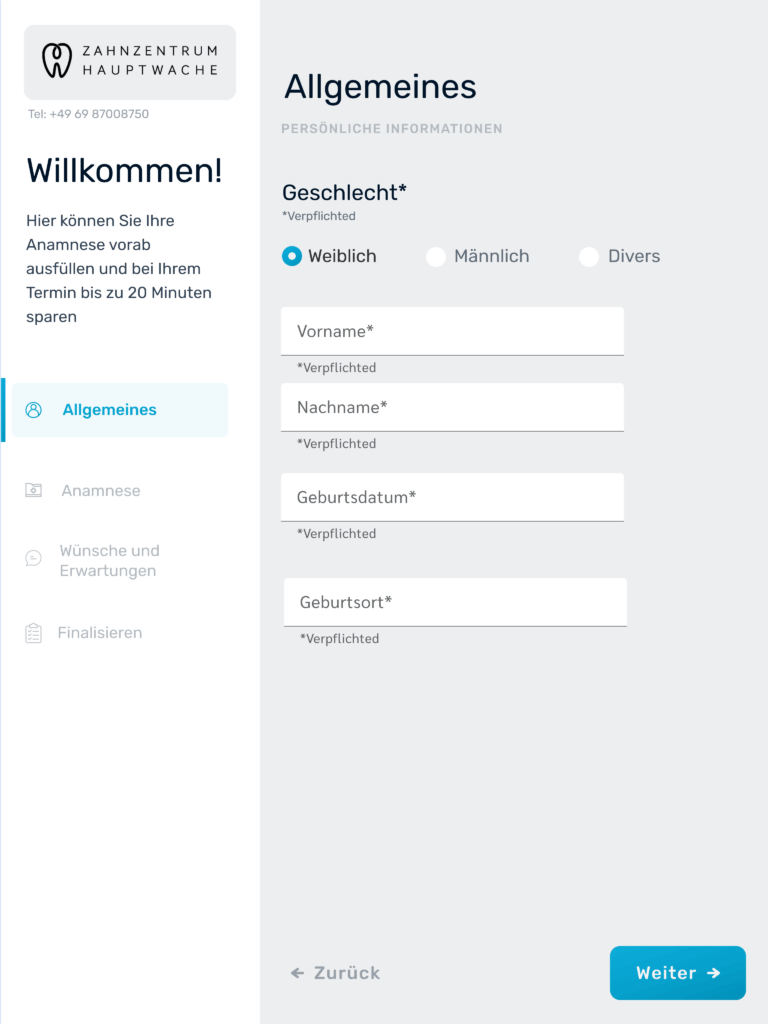This screenshot has height=1024, width=768.
Task: Select the Männlich radio button
Action: coord(436,257)
